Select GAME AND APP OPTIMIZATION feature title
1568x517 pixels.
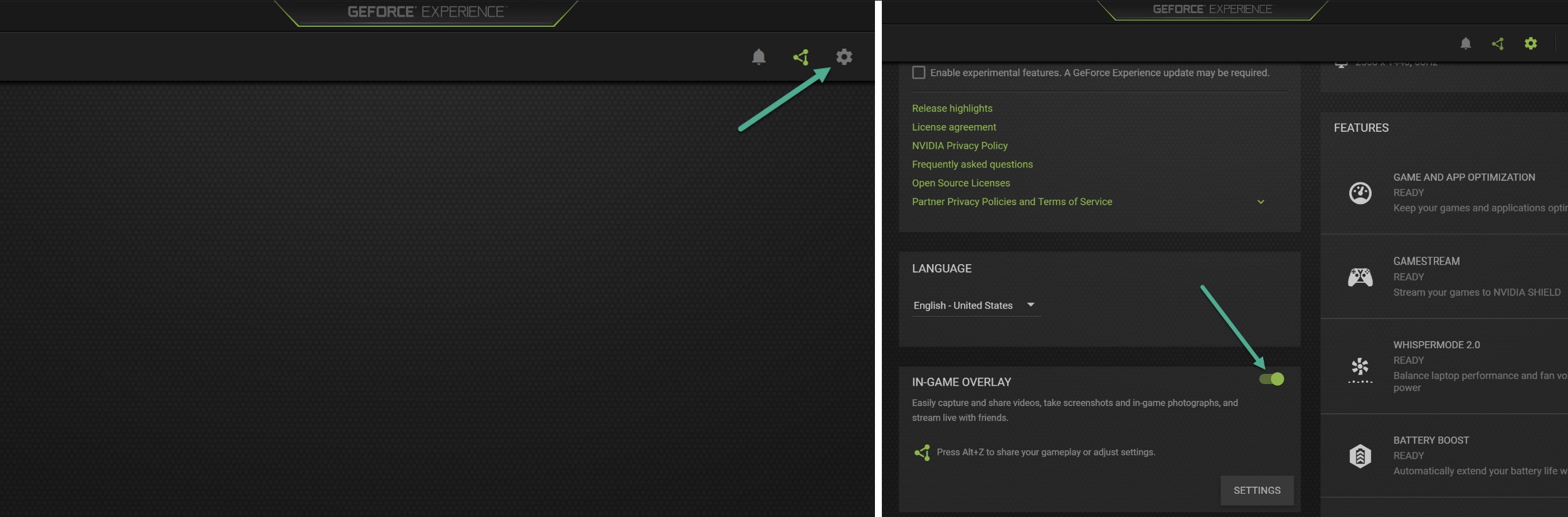point(1464,178)
